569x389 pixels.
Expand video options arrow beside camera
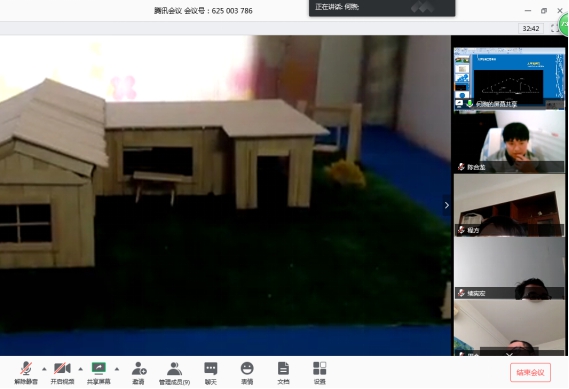coord(81,369)
